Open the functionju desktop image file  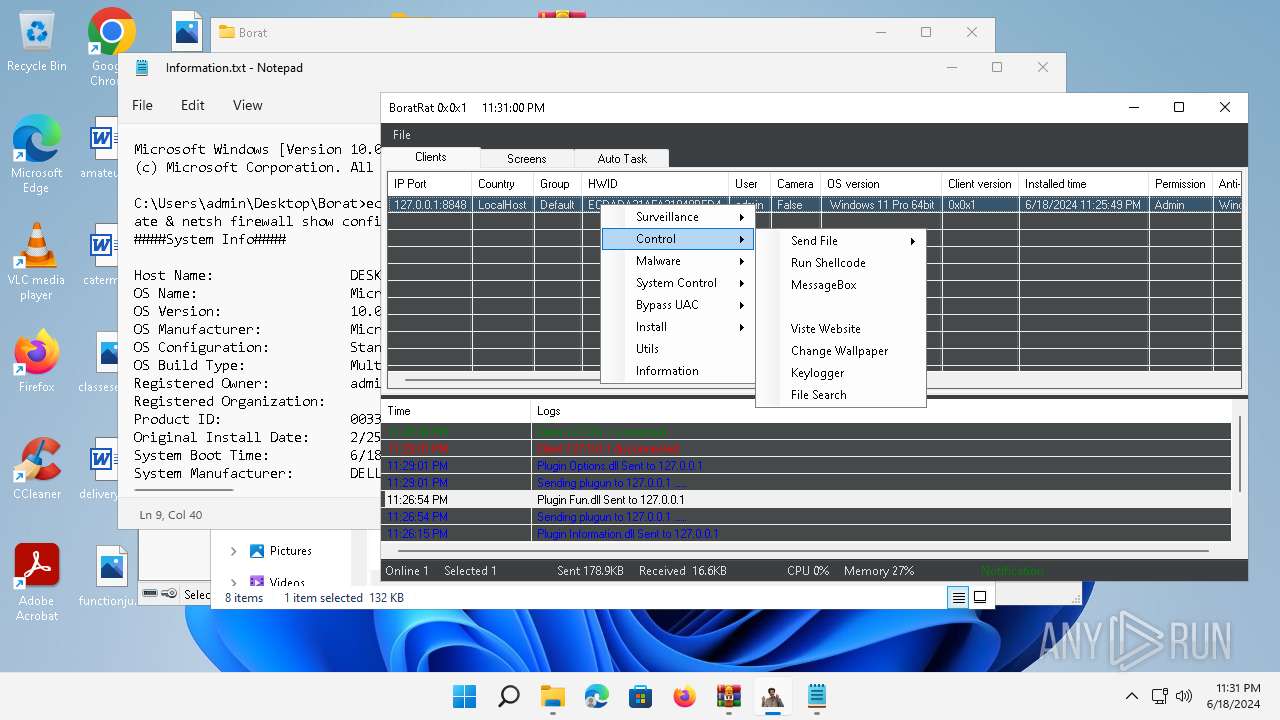[x=110, y=578]
